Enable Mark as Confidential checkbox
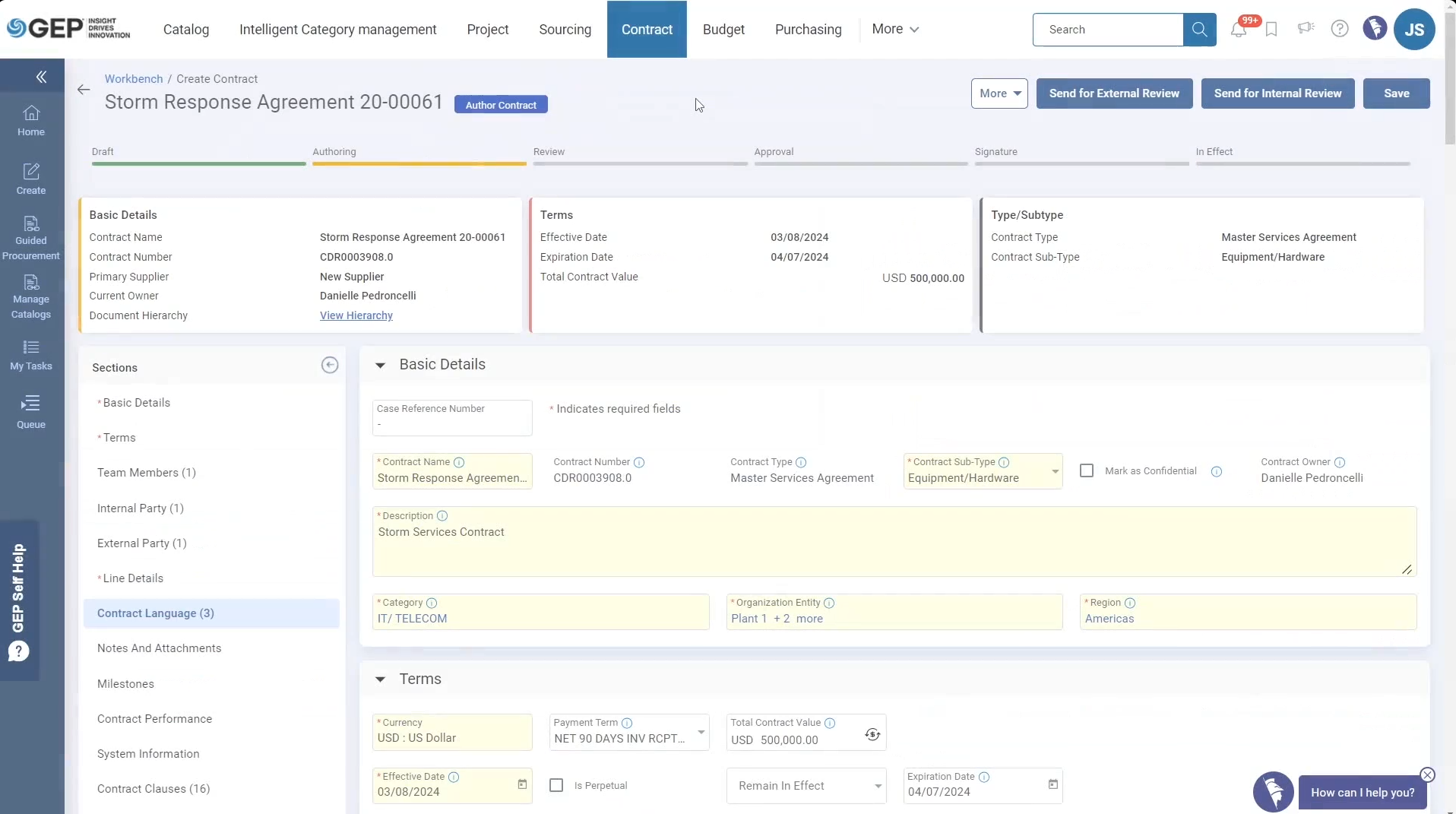 click(1087, 471)
